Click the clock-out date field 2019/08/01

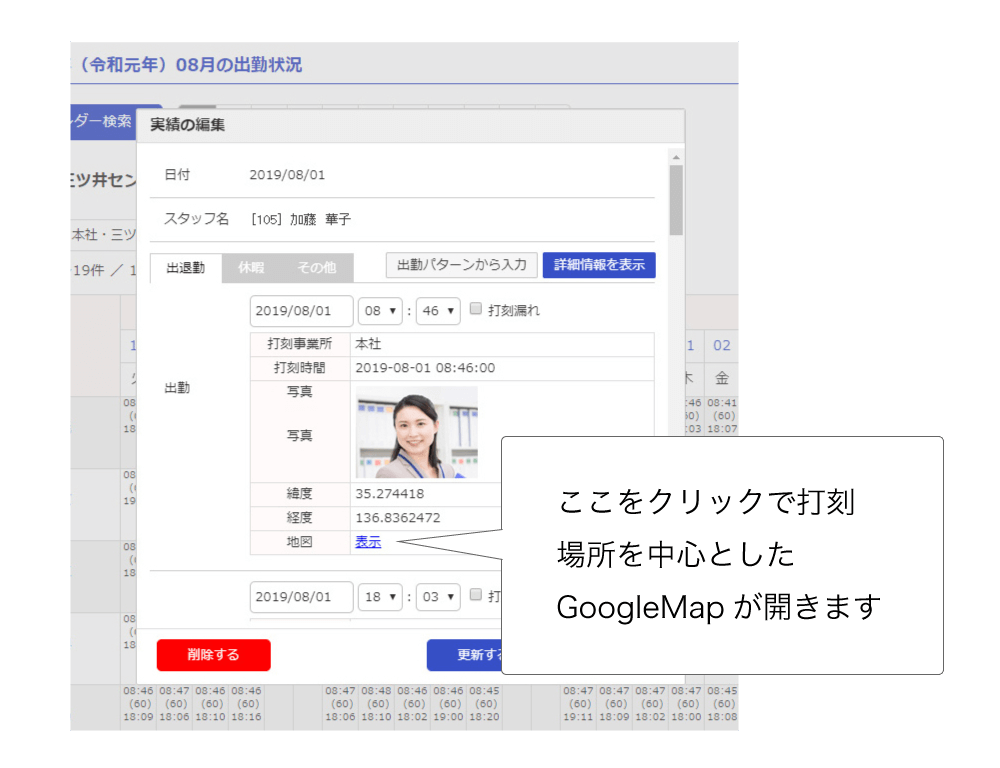[301, 596]
